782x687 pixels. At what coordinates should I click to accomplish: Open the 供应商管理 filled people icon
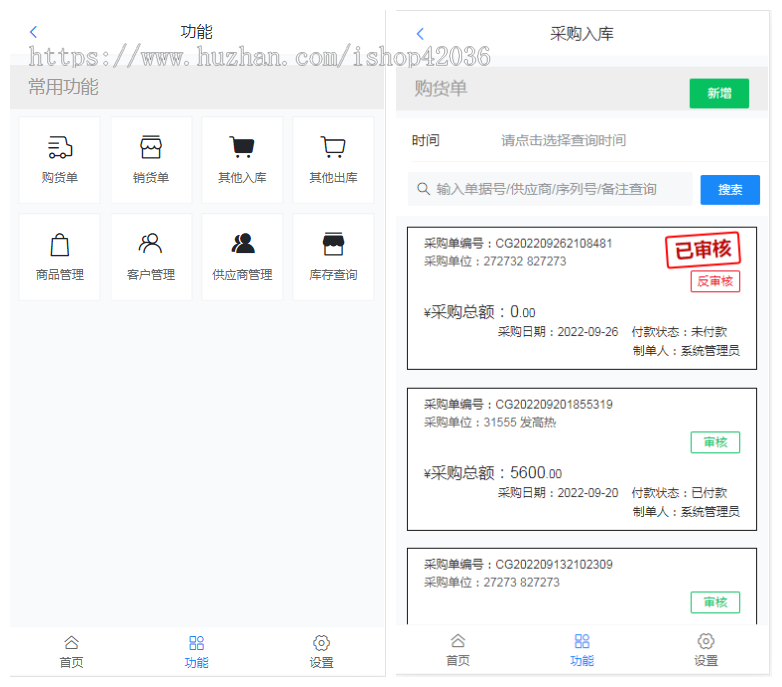coord(242,244)
